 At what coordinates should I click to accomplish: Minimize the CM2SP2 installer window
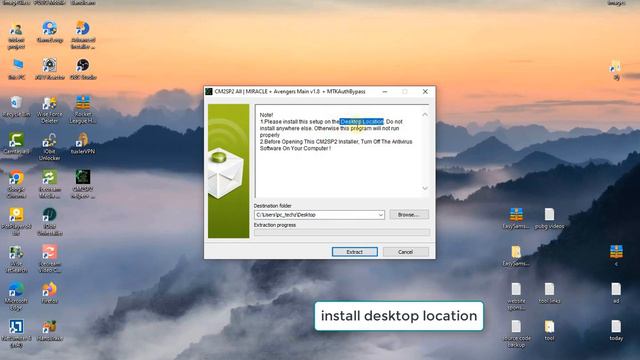(384, 92)
